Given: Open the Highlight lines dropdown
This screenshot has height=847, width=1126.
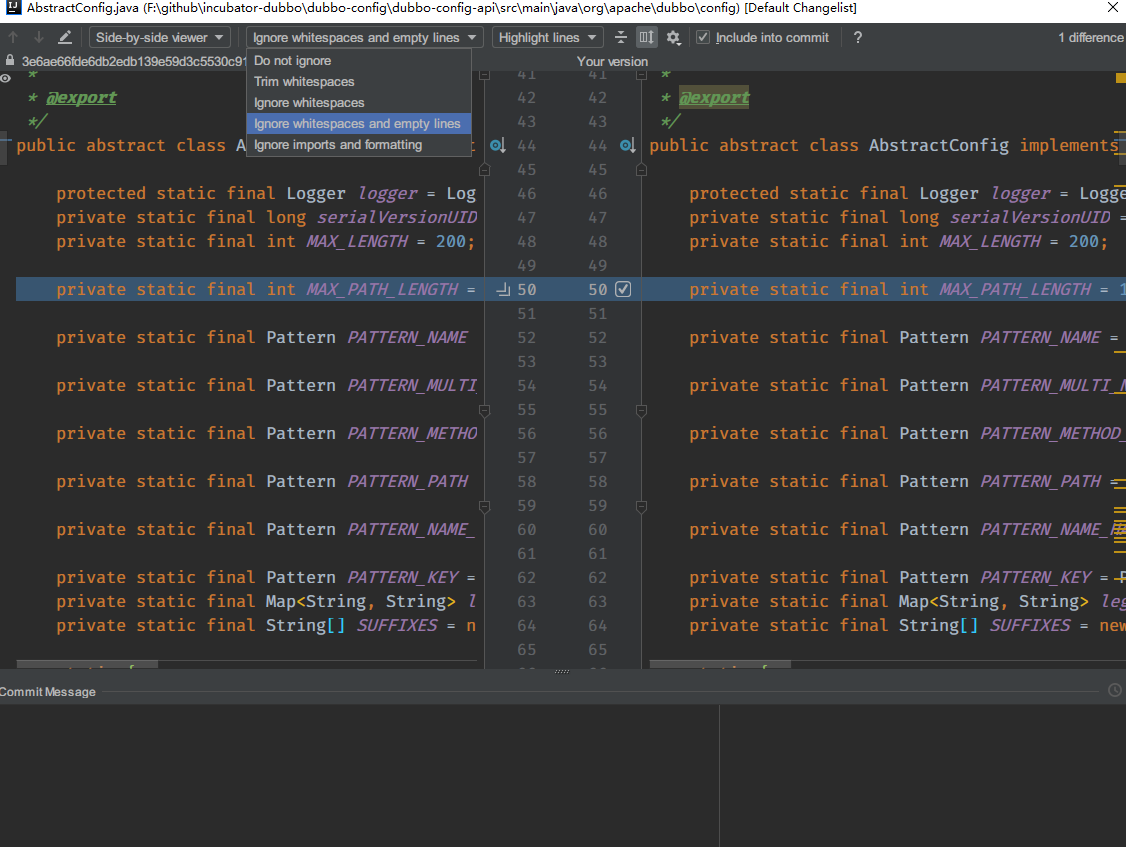Looking at the screenshot, I should click(547, 37).
